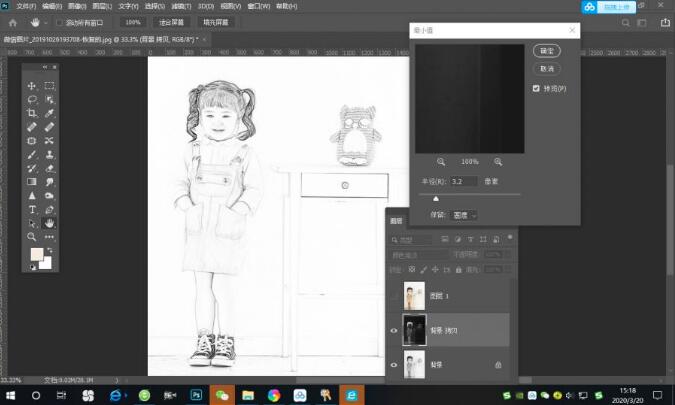This screenshot has width=675, height=405.
Task: Select the Crop tool
Action: [x=32, y=113]
